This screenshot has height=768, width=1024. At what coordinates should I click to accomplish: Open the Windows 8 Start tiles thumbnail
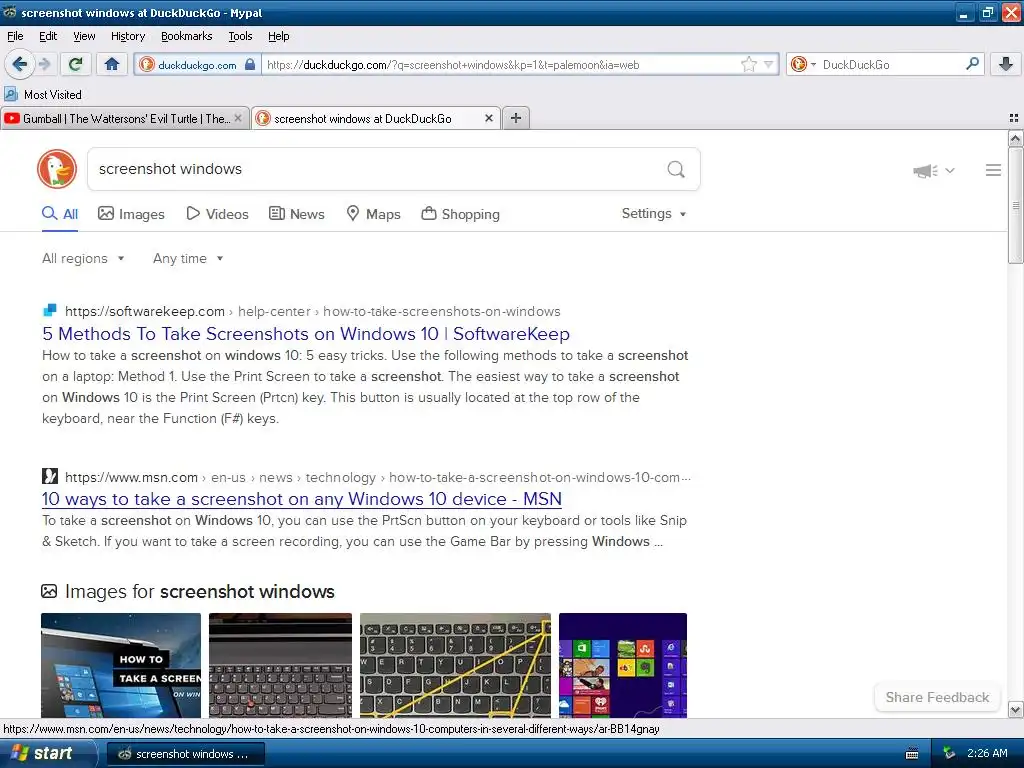[623, 665]
